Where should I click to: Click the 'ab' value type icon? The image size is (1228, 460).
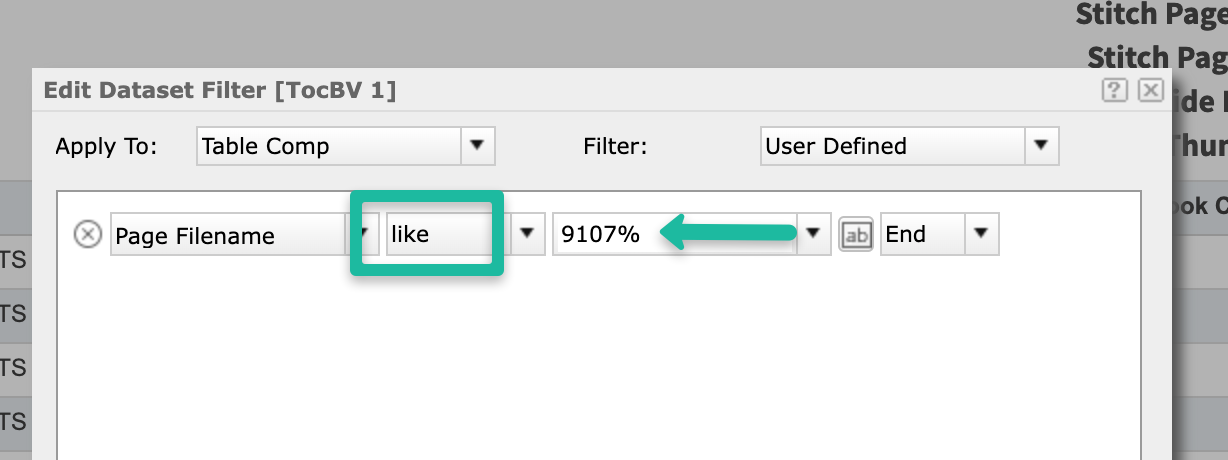coord(856,235)
